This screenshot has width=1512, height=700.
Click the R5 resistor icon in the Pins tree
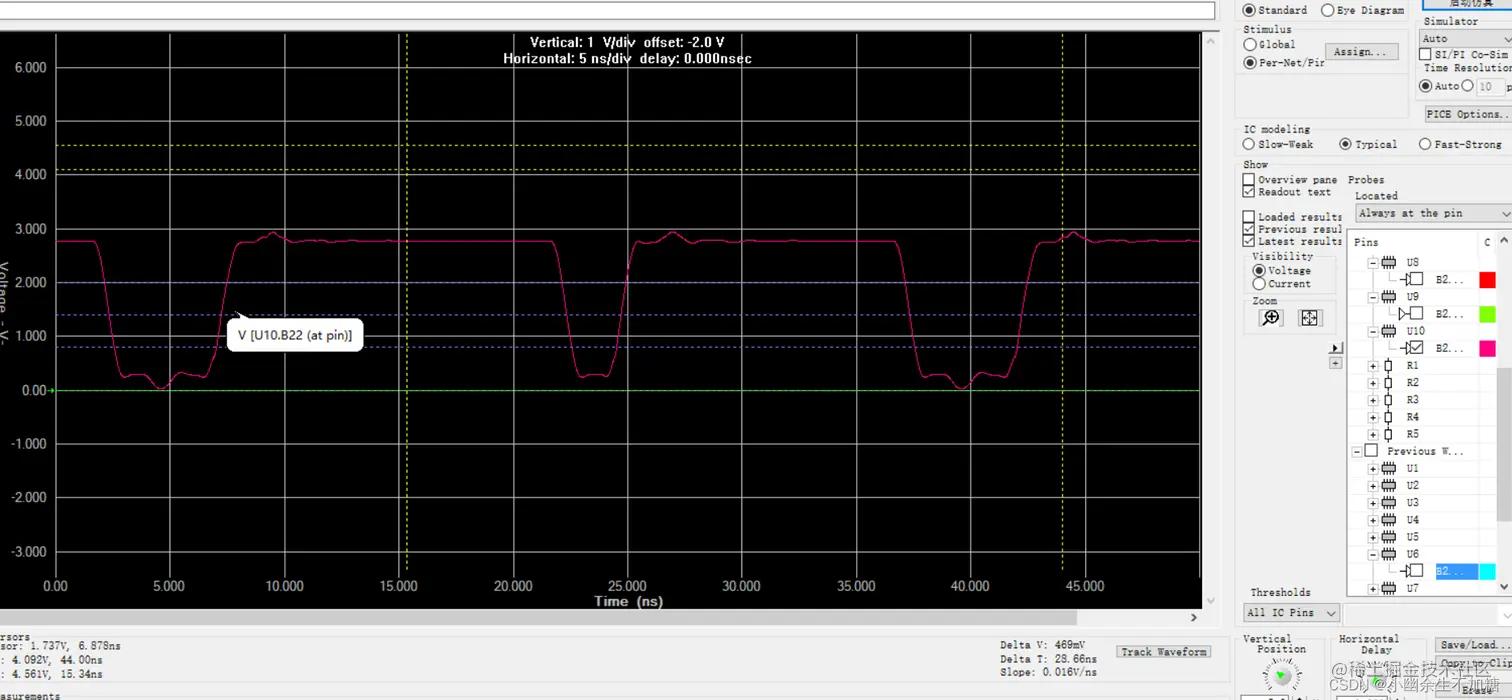[x=1388, y=434]
